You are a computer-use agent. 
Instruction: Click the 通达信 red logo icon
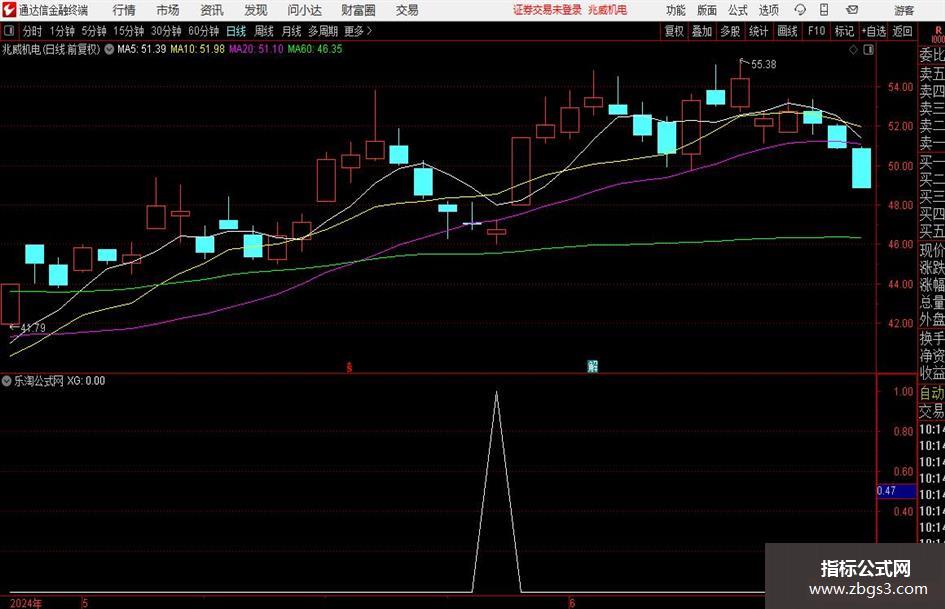(8, 10)
